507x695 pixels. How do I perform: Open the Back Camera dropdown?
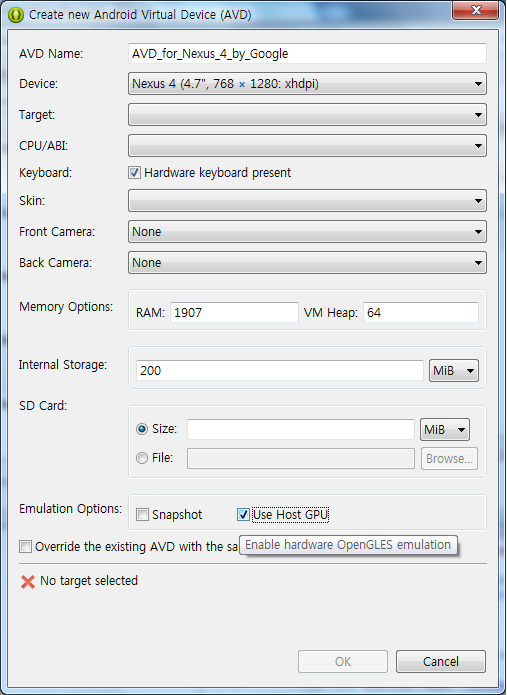click(307, 263)
